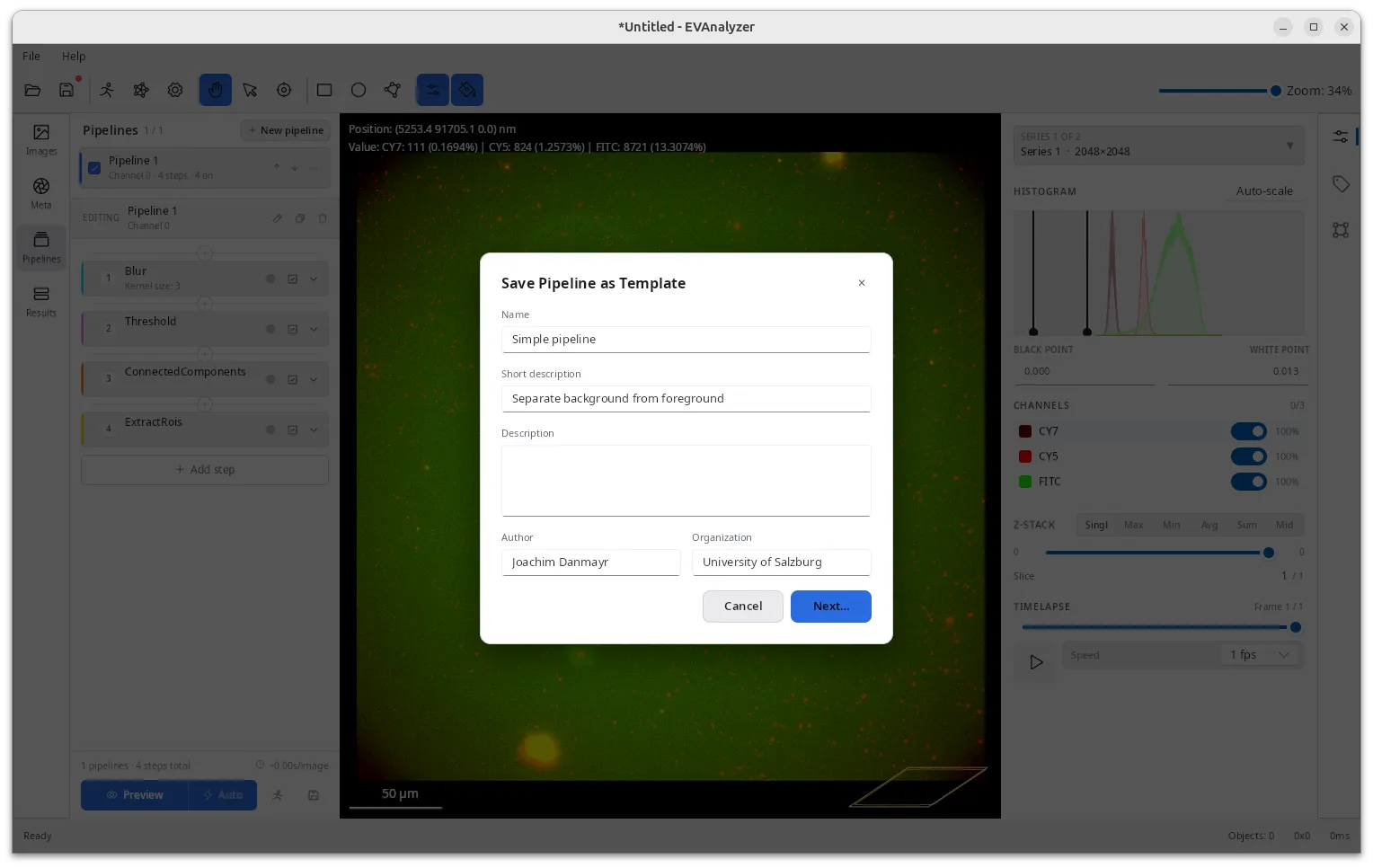Delete Pipeline 1 with the trash icon
The width and height of the screenshot is (1373, 868).
click(323, 218)
